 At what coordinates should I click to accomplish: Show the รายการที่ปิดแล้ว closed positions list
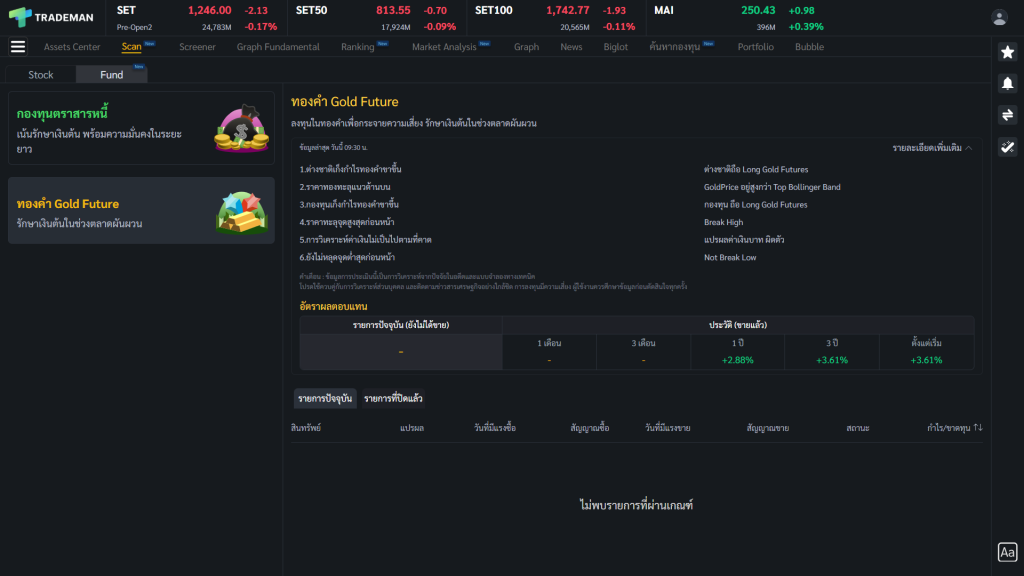[393, 399]
